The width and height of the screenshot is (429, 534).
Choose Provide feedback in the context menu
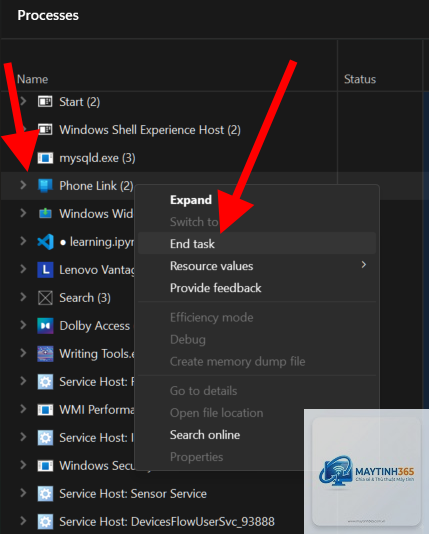click(x=257, y=288)
